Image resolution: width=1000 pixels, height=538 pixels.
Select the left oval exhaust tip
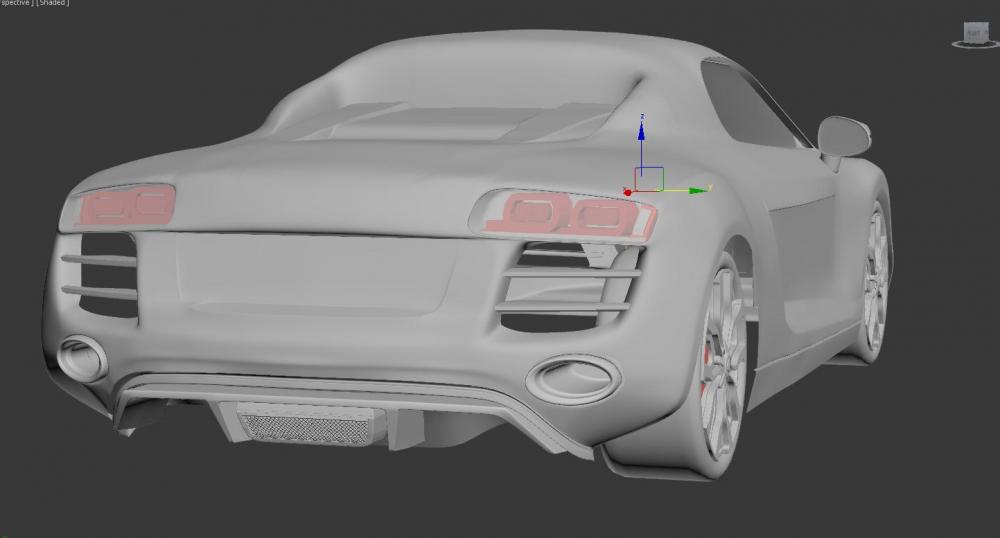pos(82,358)
